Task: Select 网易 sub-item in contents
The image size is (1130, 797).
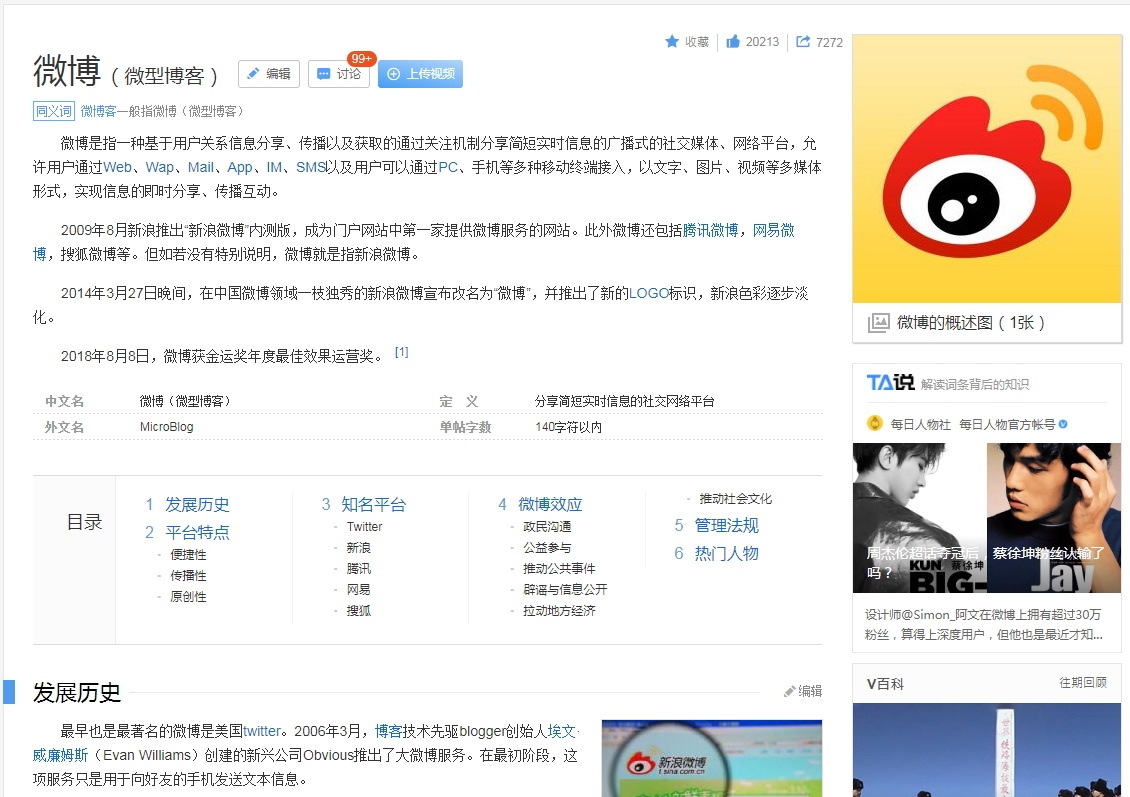Action: click(x=359, y=589)
